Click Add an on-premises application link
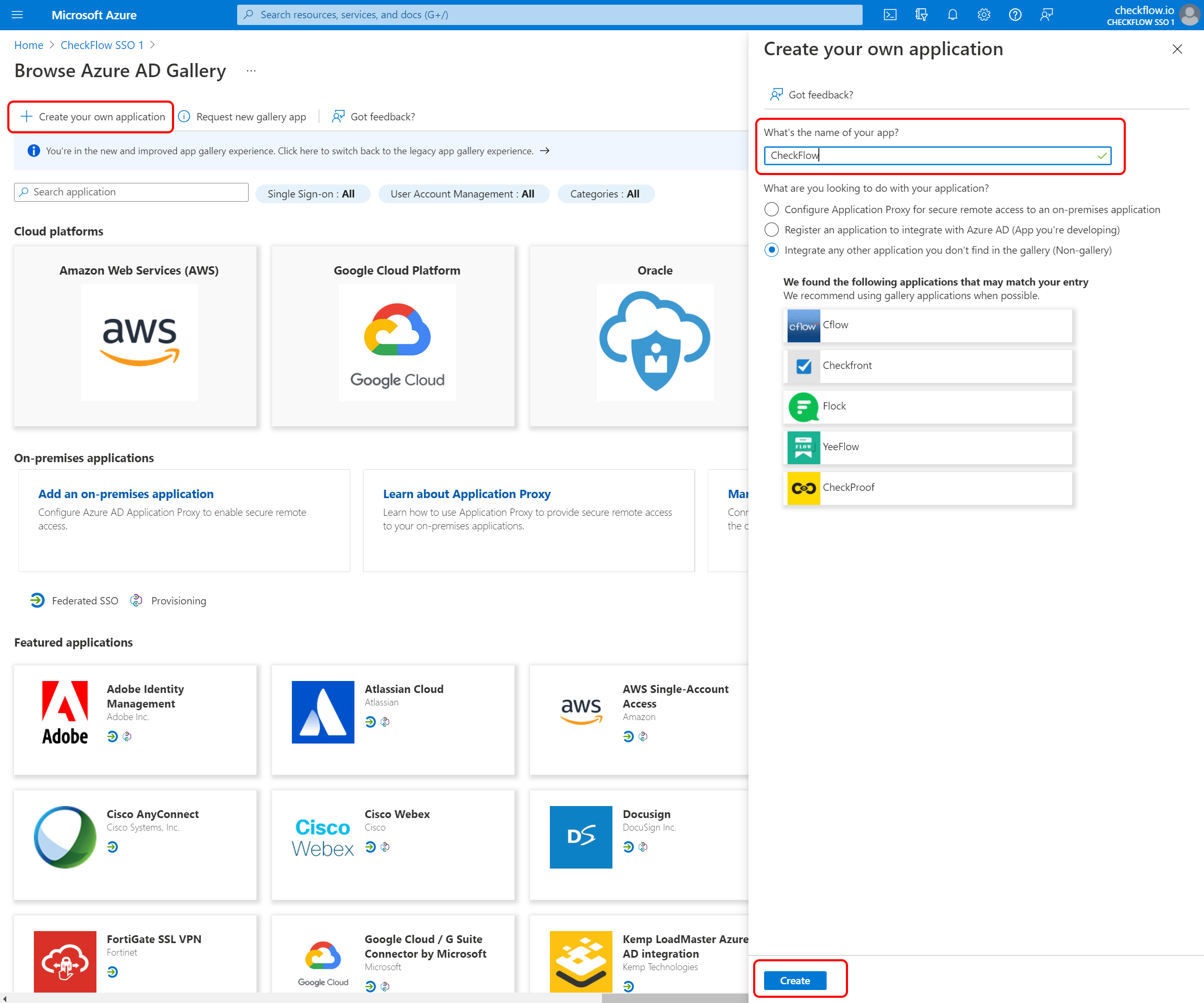Screen dimensions: 1204x1003 (125, 492)
